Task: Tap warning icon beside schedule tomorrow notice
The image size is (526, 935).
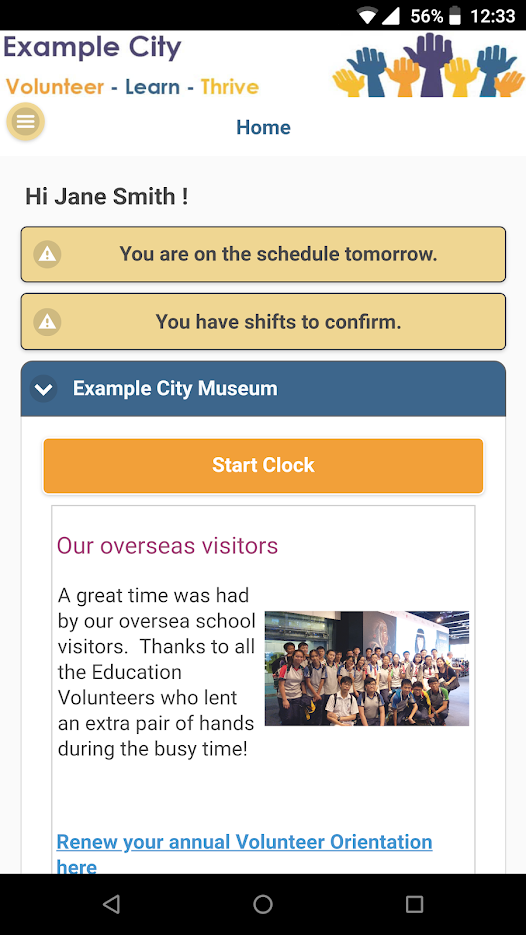Action: (47, 254)
